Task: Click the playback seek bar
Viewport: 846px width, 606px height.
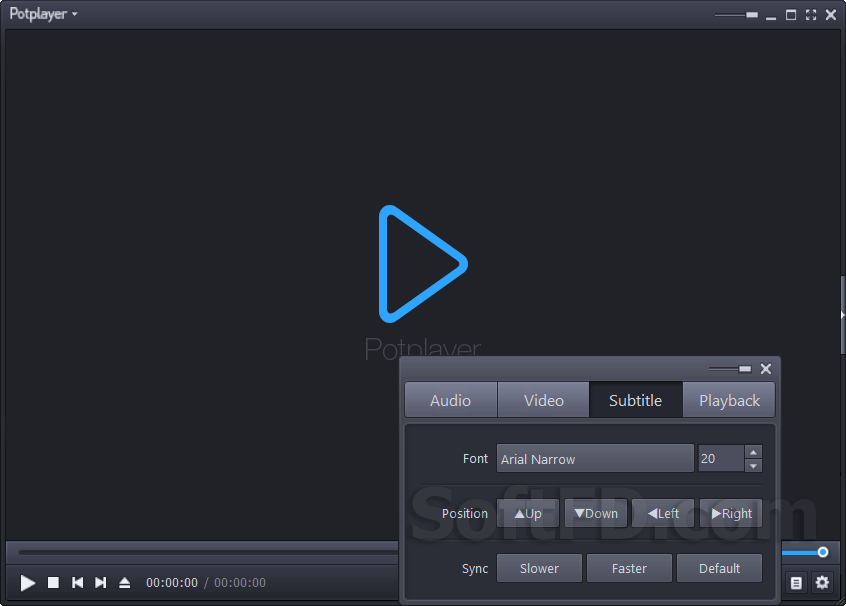Action: (208, 553)
